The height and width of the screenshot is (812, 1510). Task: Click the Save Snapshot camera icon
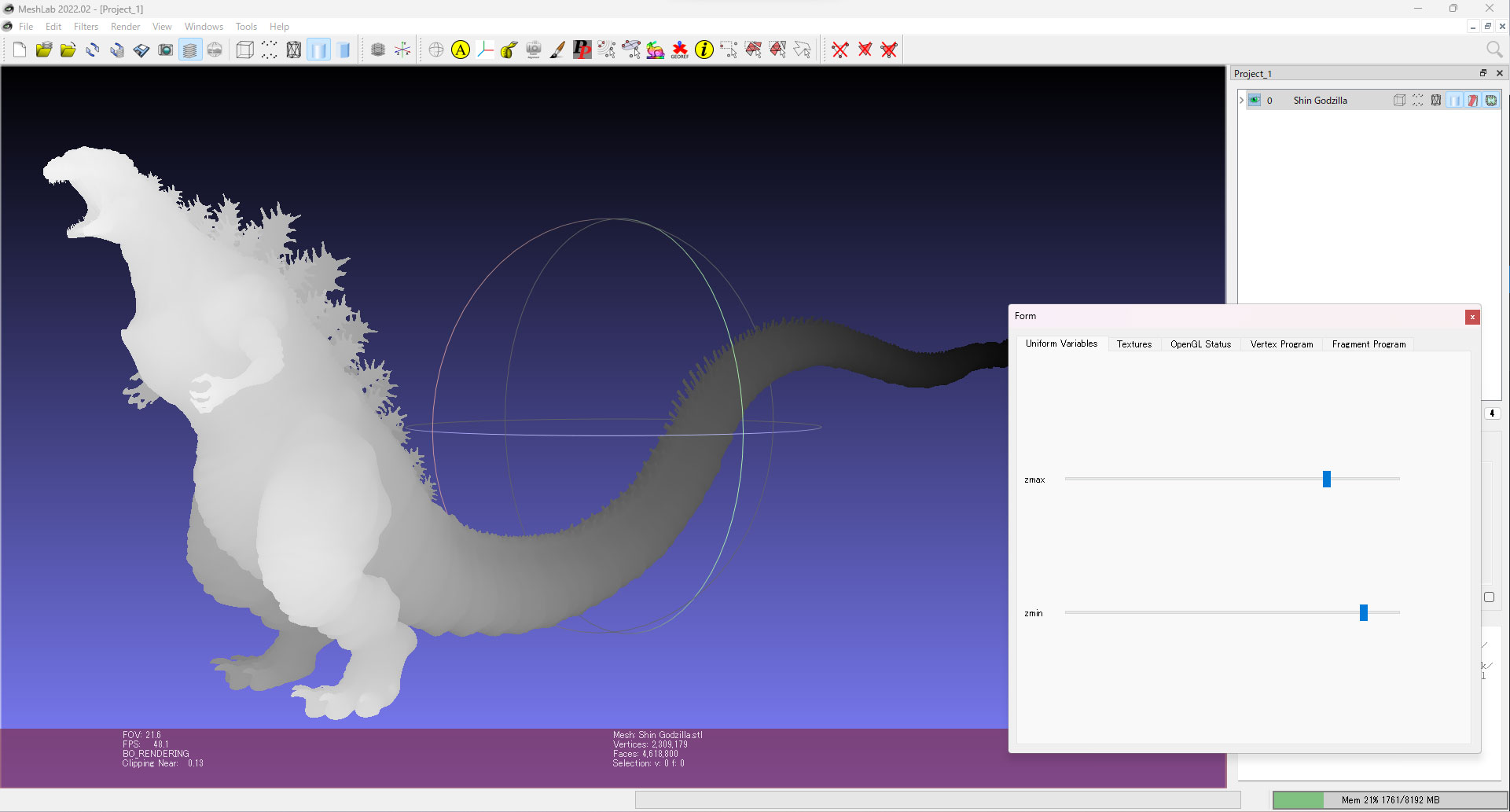pos(166,50)
